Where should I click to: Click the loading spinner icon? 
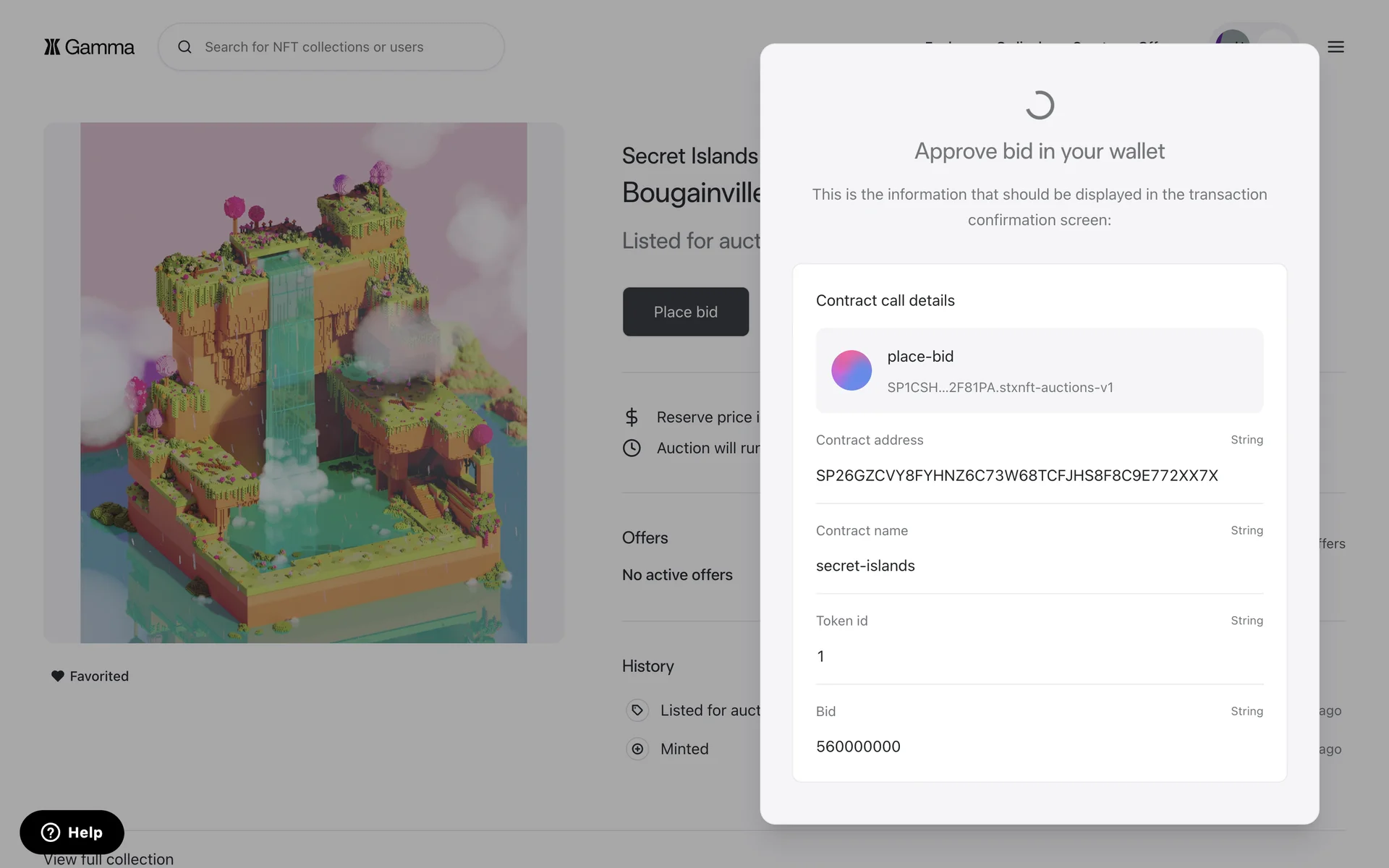click(x=1040, y=106)
